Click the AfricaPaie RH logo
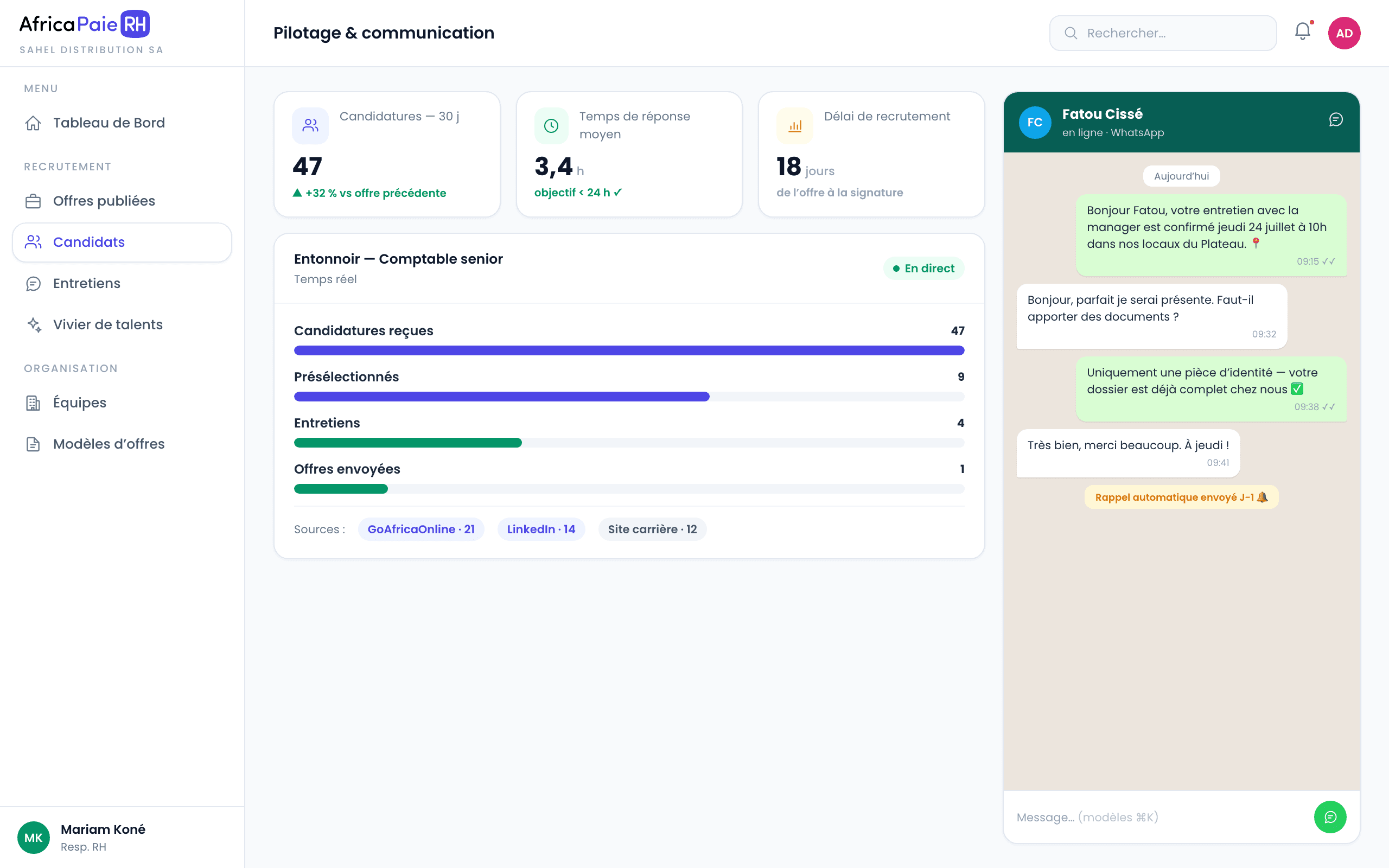 click(x=85, y=23)
